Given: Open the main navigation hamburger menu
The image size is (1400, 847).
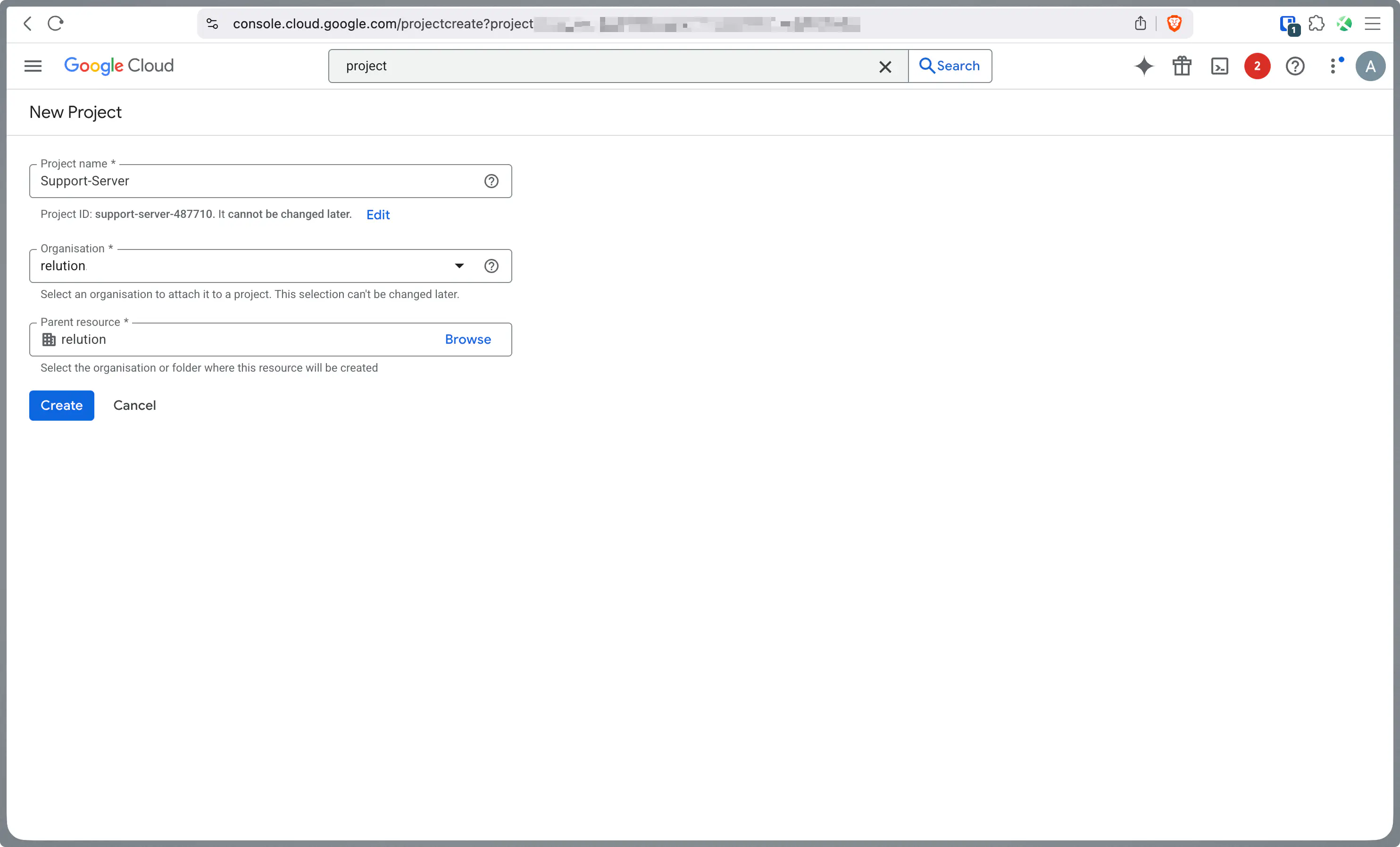Looking at the screenshot, I should coord(33,66).
